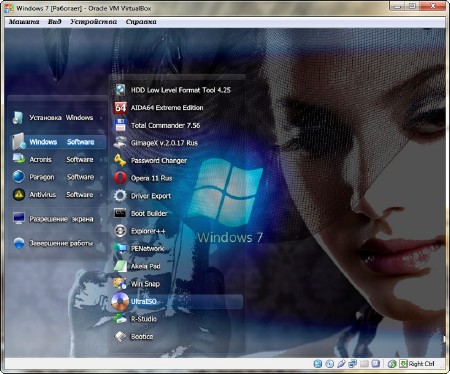The image size is (450, 374).
Task: Expand the Установка Windows submenu arrow
Action: click(101, 118)
